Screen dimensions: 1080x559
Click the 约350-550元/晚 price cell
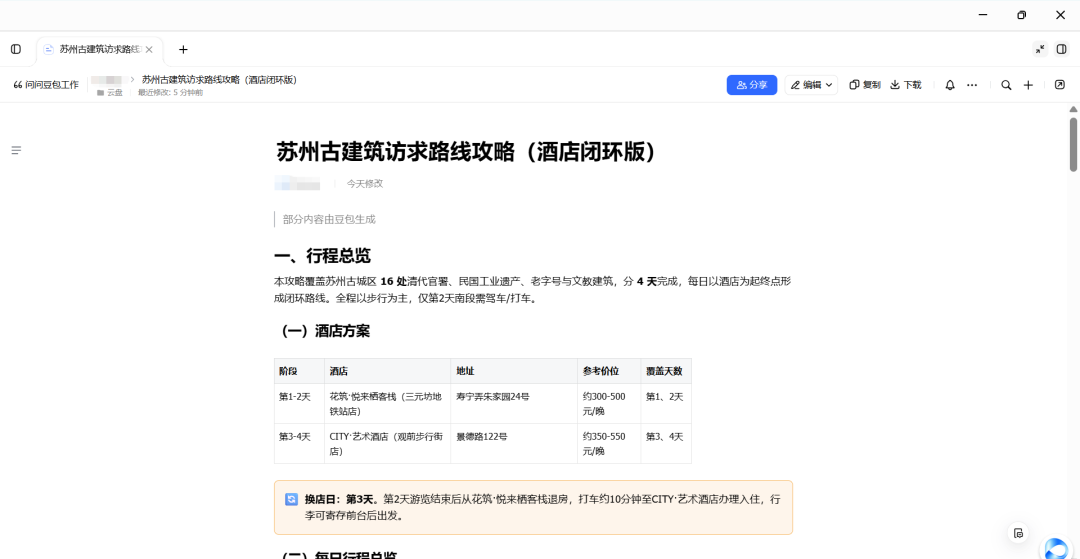point(609,443)
